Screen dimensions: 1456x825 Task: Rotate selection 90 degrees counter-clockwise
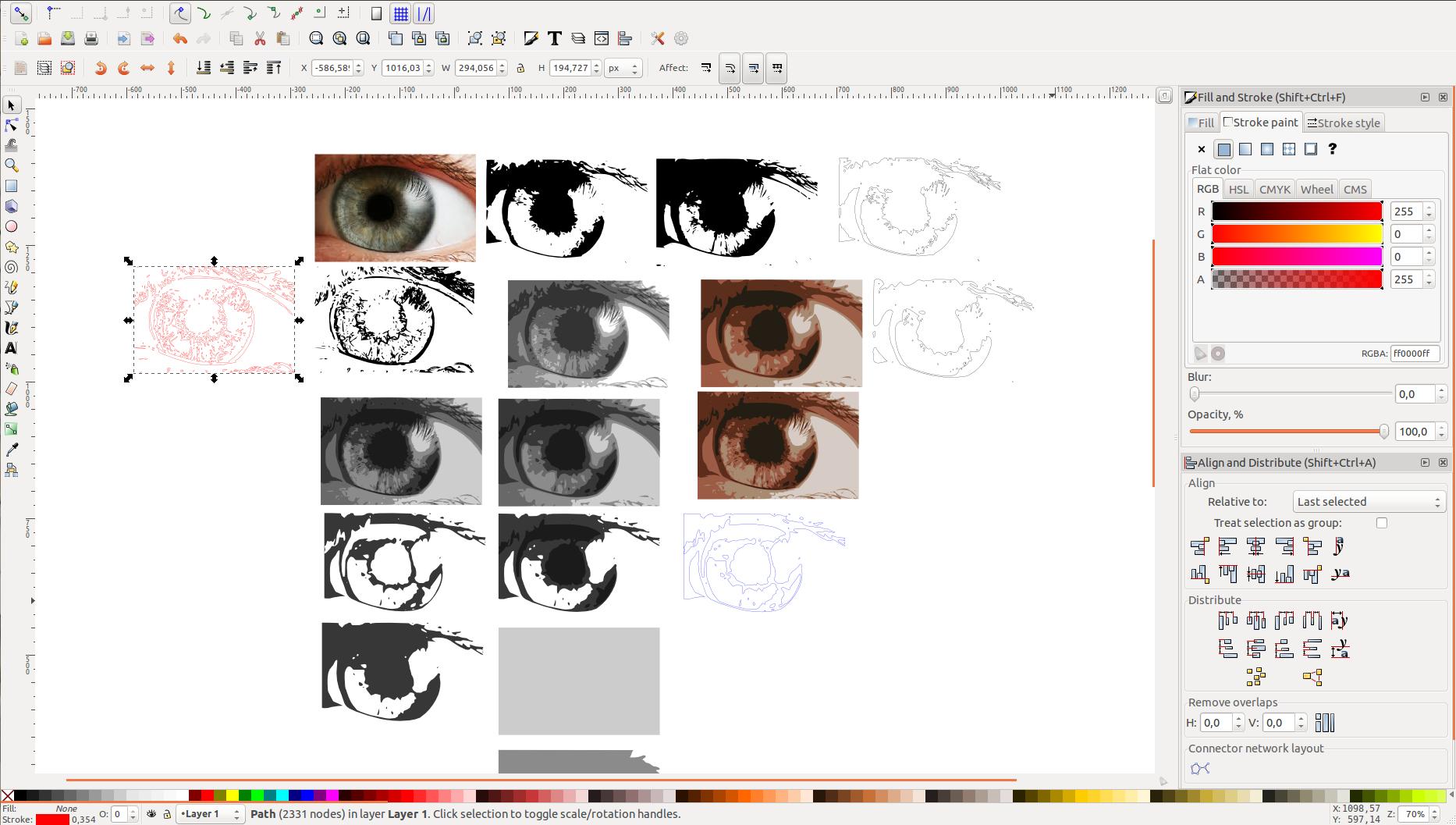coord(101,68)
